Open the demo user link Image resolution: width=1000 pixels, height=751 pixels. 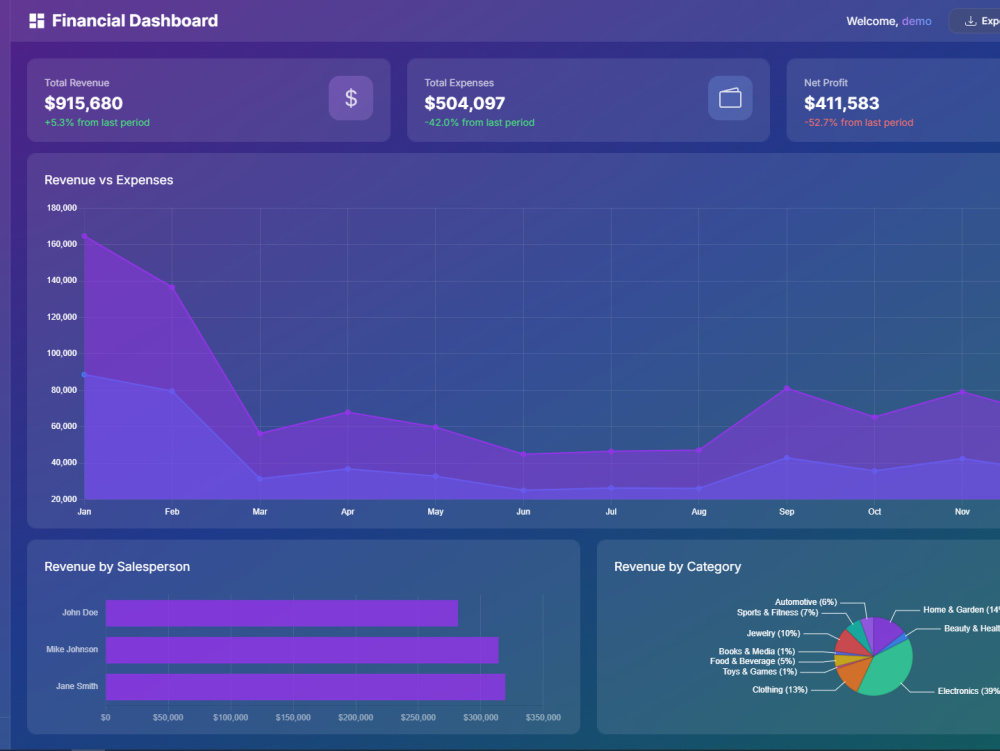[916, 21]
